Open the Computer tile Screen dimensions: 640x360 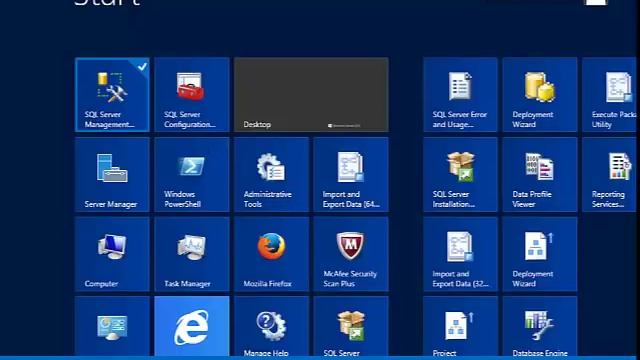coord(112,254)
